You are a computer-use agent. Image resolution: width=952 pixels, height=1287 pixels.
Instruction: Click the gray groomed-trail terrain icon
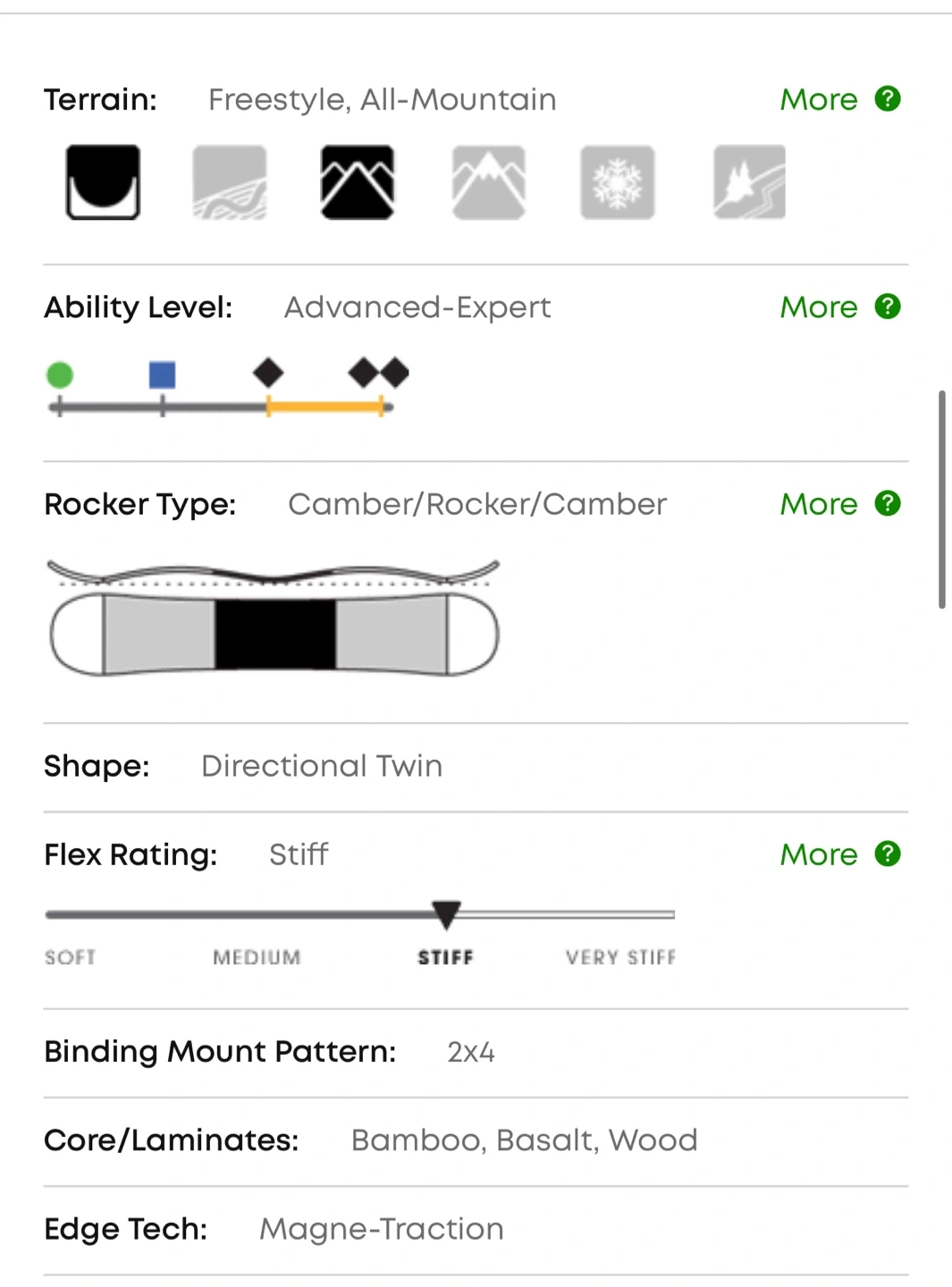tap(230, 182)
